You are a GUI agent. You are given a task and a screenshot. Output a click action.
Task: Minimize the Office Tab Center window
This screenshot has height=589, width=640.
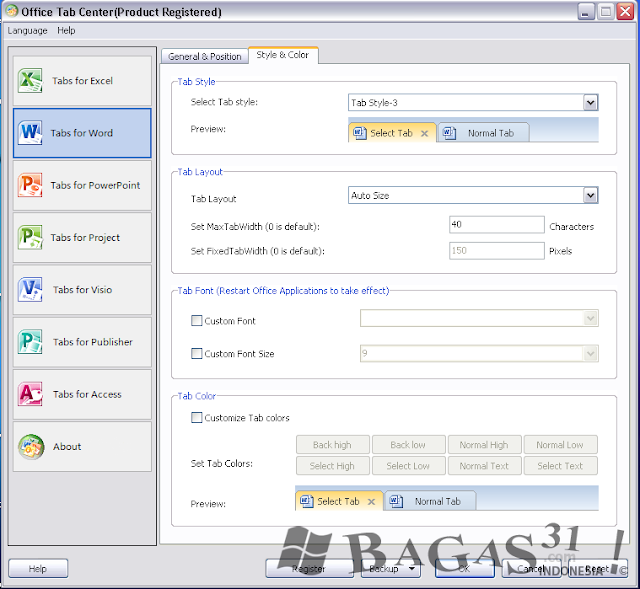[586, 11]
